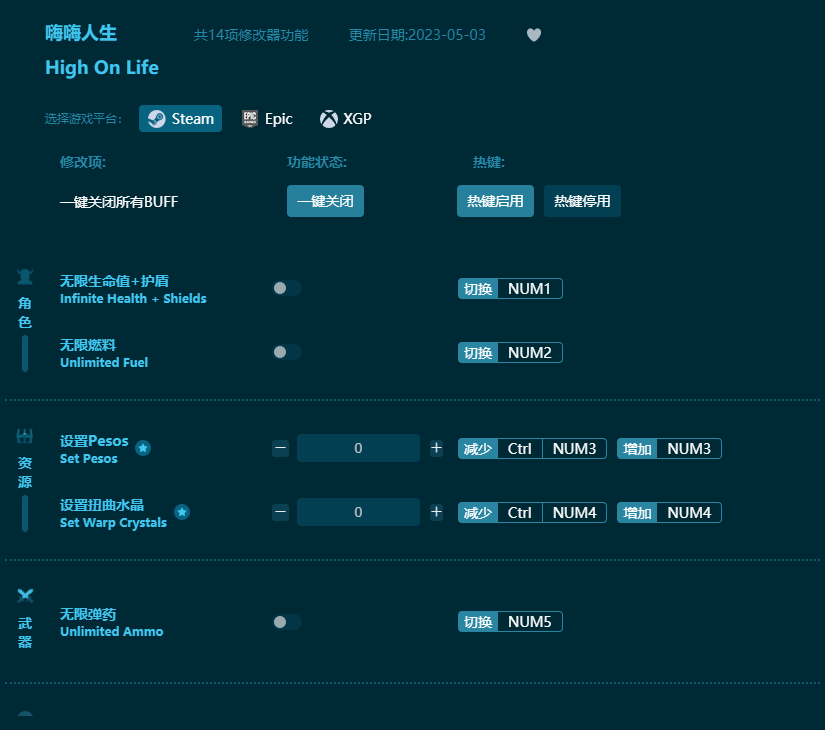Screen dimensions: 825x730
Task: Switch to XGP platform
Action: 345,119
